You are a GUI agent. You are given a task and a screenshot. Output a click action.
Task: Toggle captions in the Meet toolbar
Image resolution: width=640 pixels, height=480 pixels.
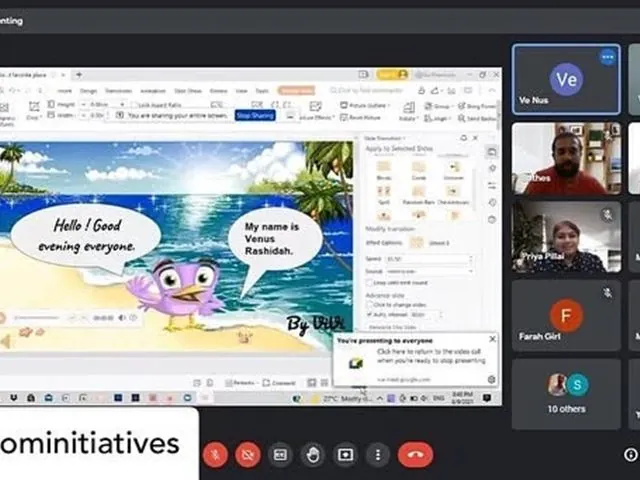click(x=280, y=454)
